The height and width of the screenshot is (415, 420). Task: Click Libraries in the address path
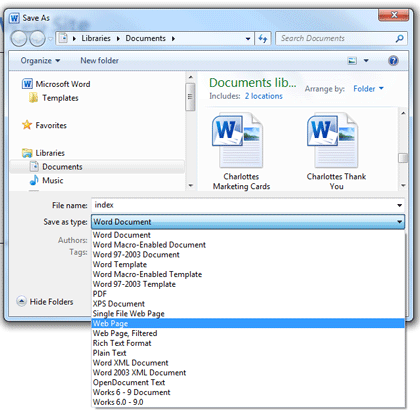pyautogui.click(x=96, y=38)
